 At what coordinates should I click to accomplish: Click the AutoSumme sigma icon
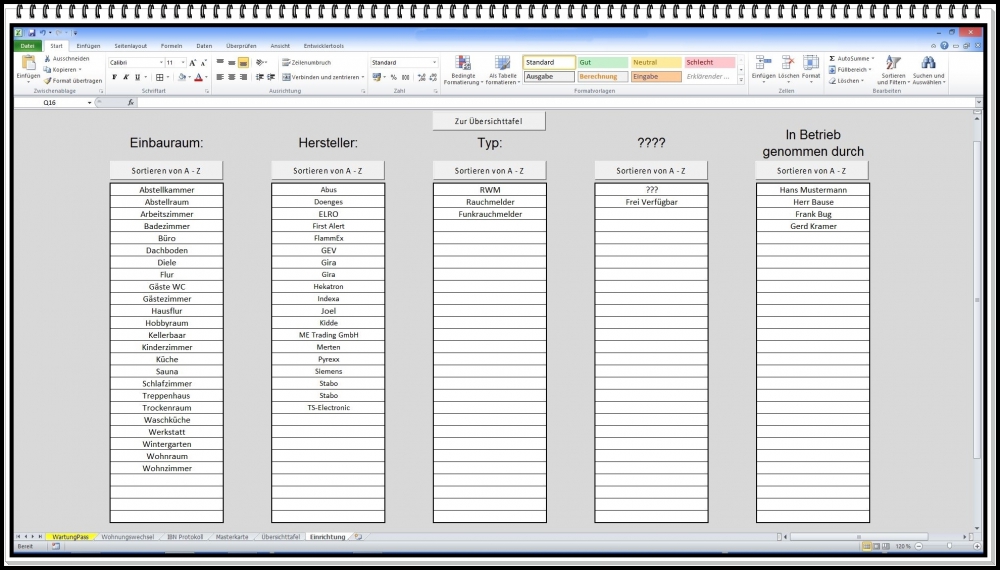tap(832, 59)
